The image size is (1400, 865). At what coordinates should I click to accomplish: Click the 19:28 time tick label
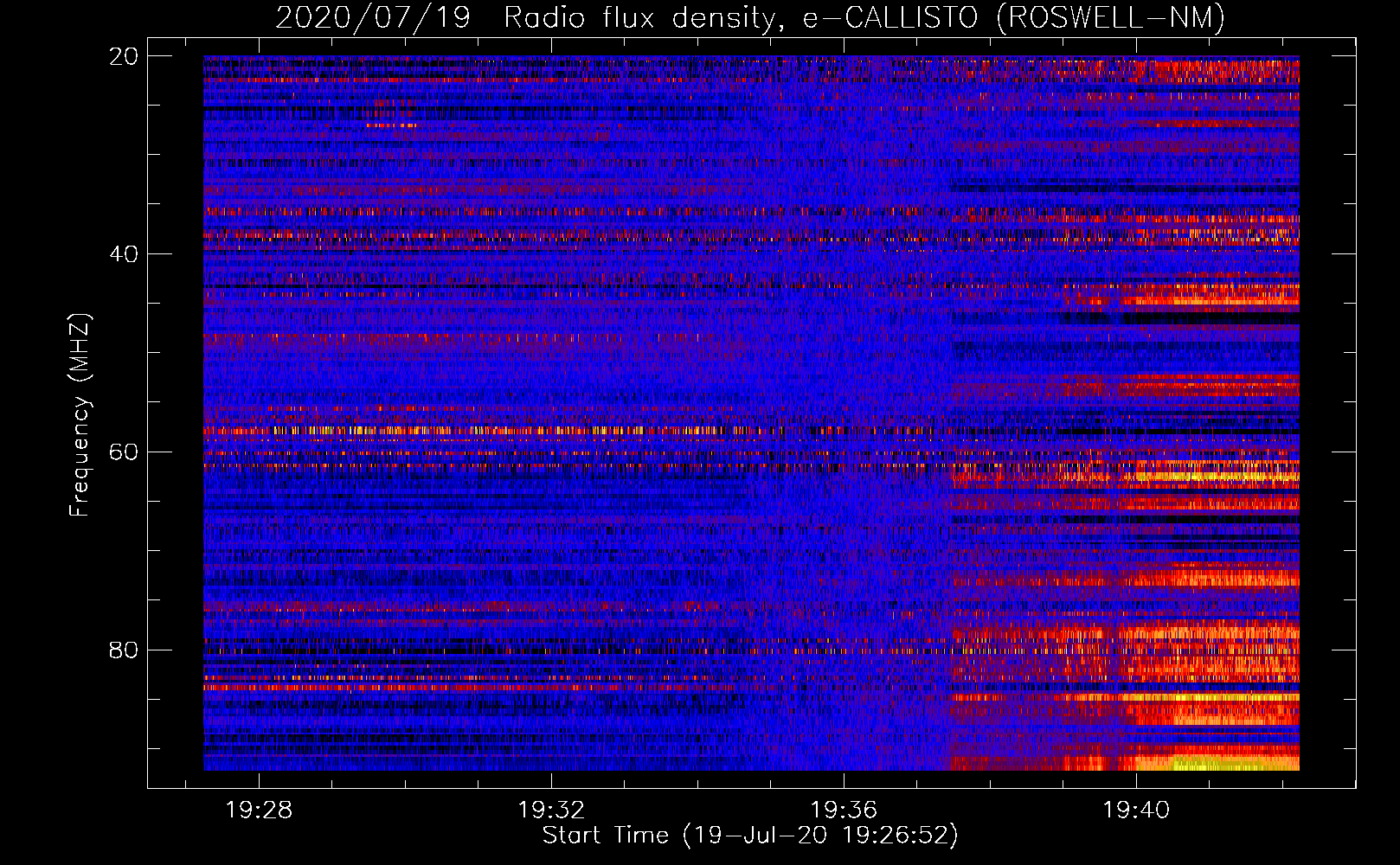coord(259,811)
